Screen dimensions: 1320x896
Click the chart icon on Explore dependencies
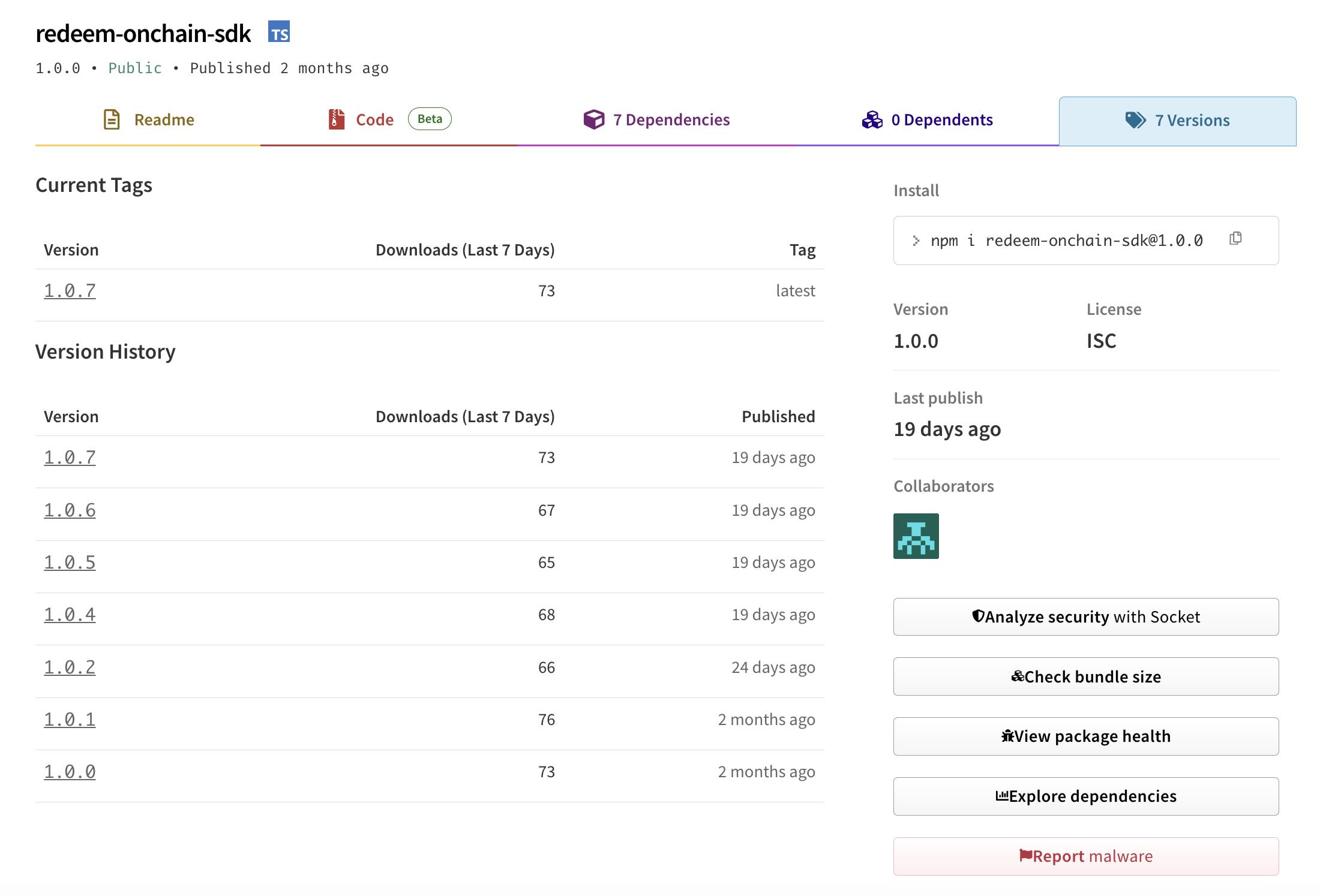click(x=1002, y=796)
